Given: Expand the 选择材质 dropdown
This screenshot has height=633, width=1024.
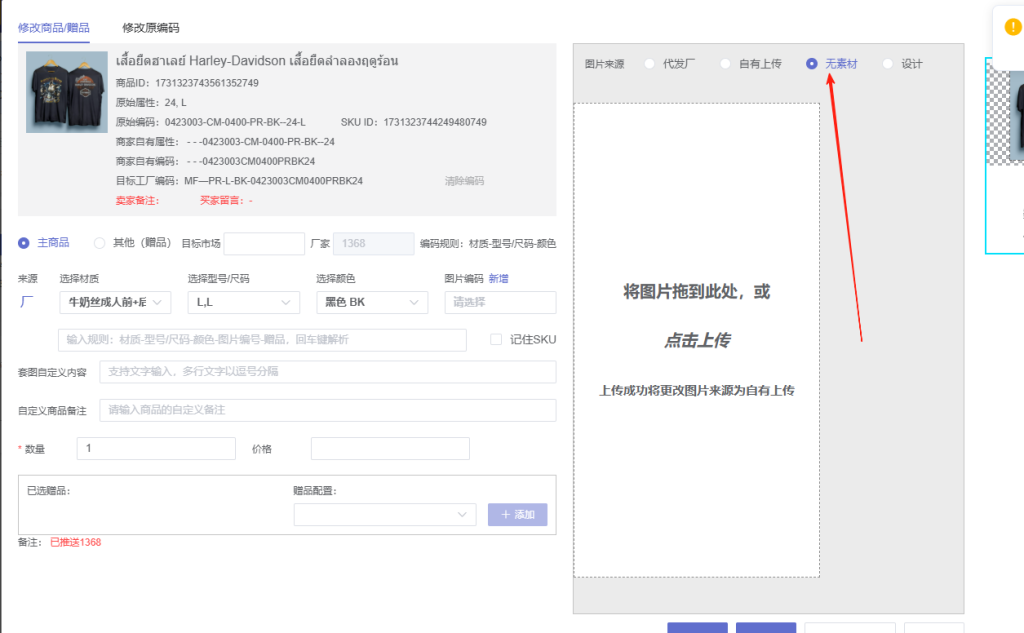Looking at the screenshot, I should pyautogui.click(x=115, y=302).
